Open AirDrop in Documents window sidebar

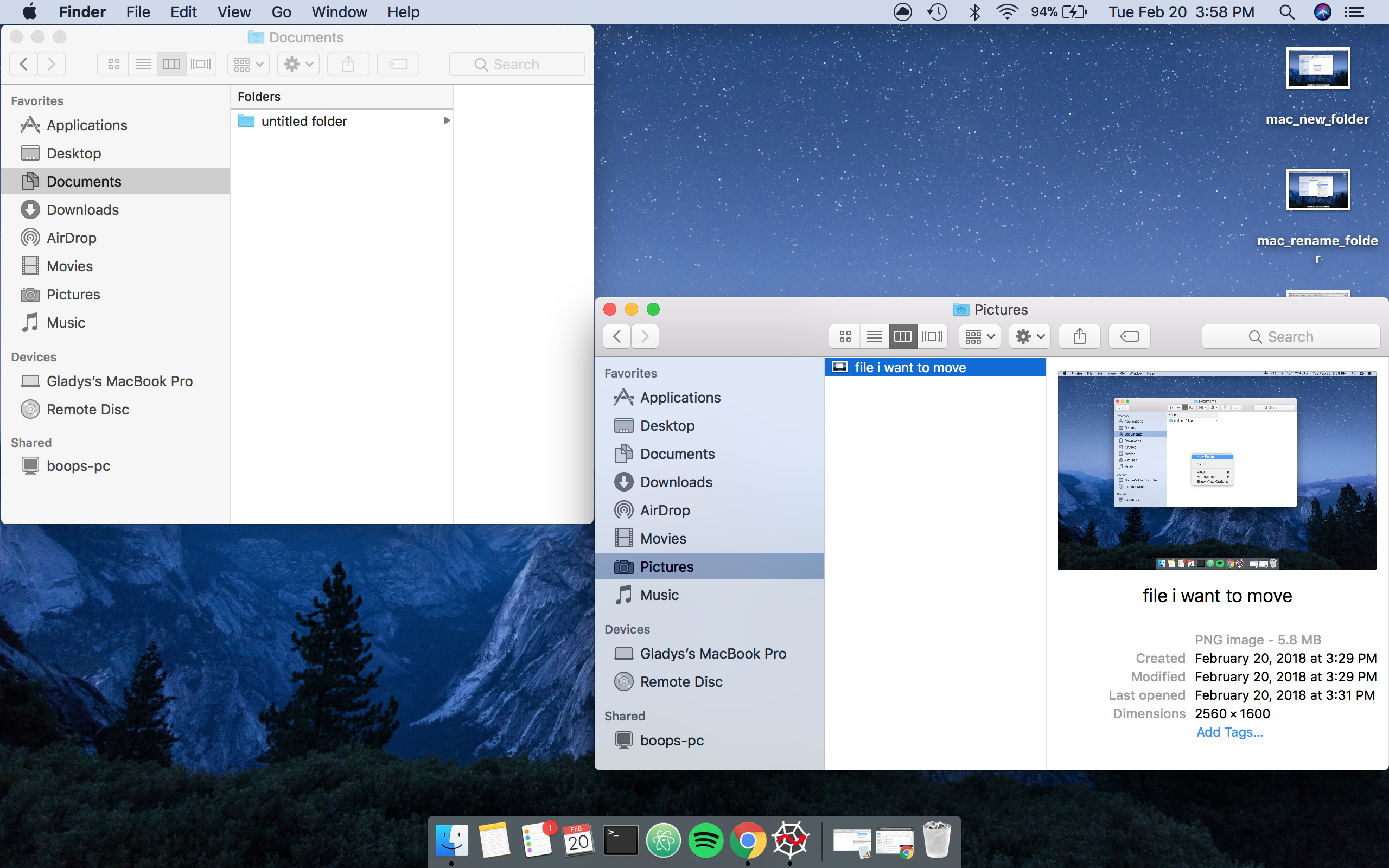point(116,238)
